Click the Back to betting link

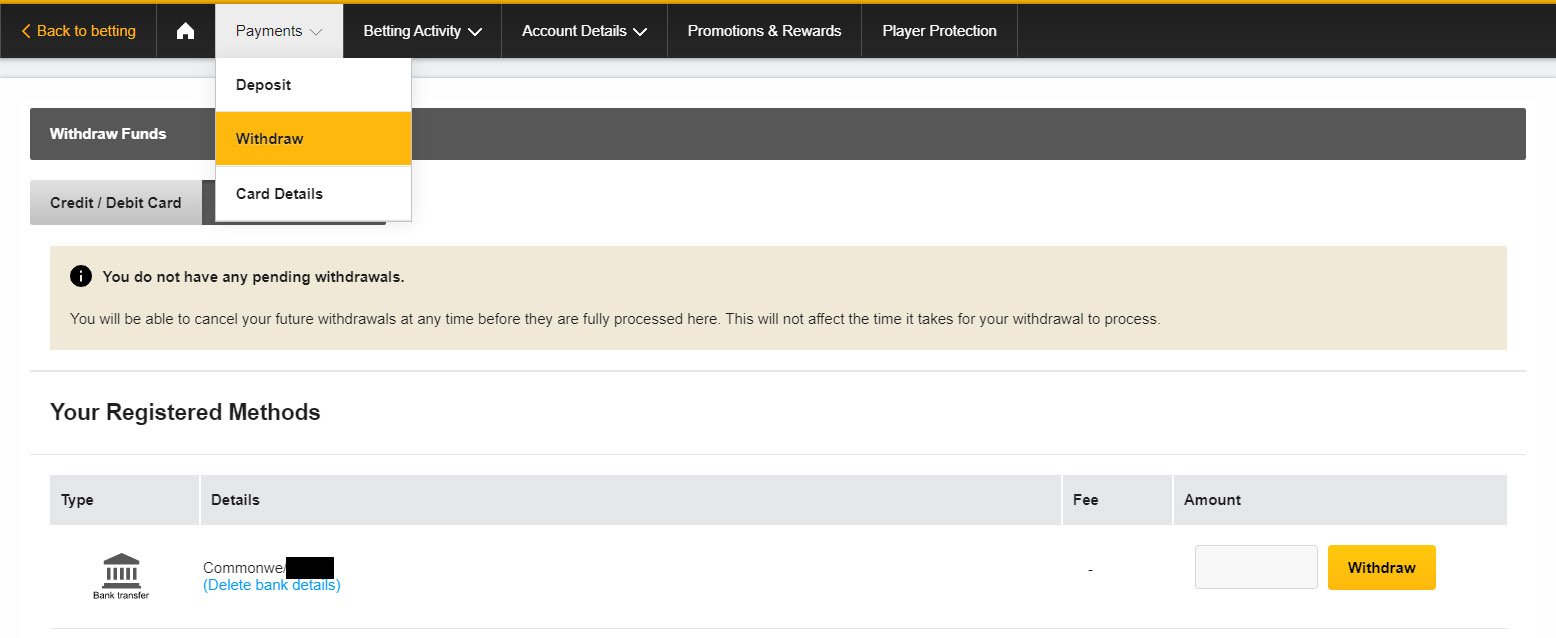click(x=85, y=31)
